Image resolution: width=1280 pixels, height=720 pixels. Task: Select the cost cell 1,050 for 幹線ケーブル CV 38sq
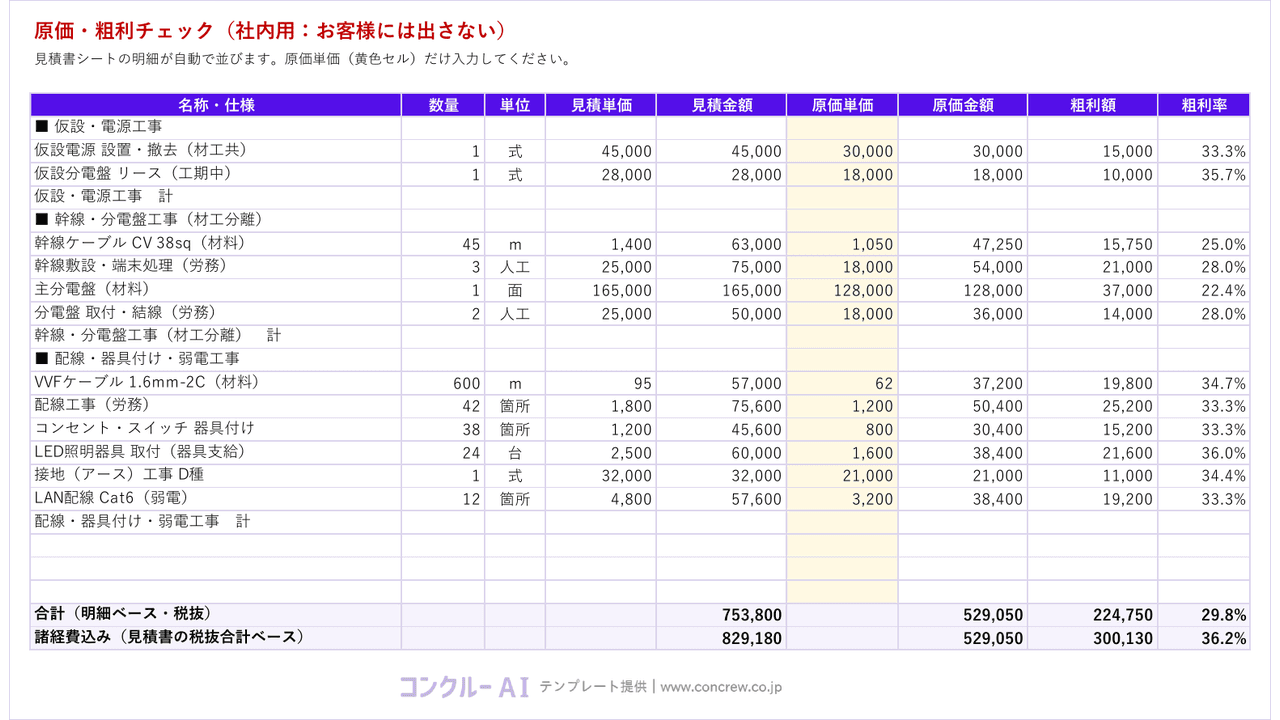(842, 244)
